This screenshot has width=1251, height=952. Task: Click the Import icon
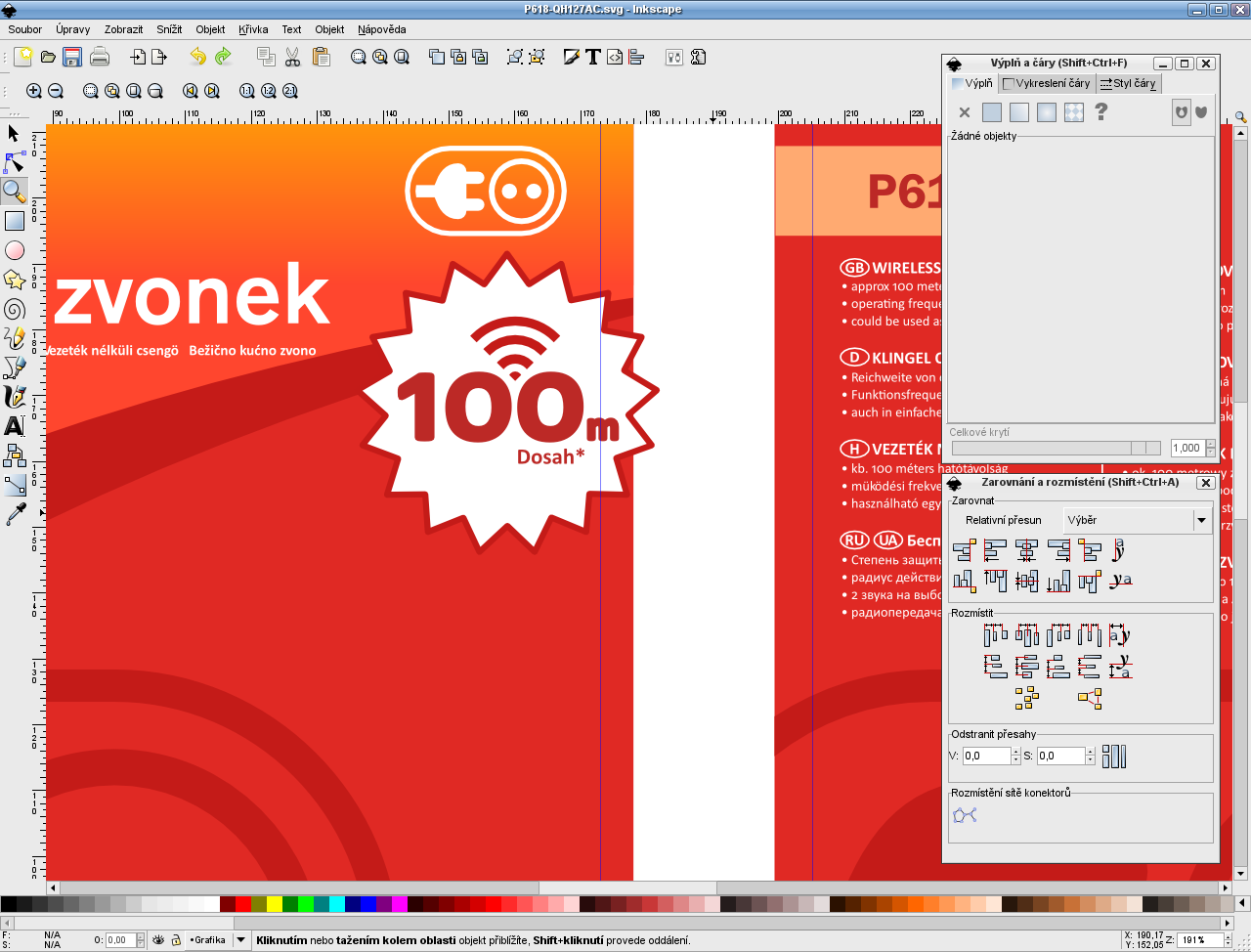pos(138,57)
